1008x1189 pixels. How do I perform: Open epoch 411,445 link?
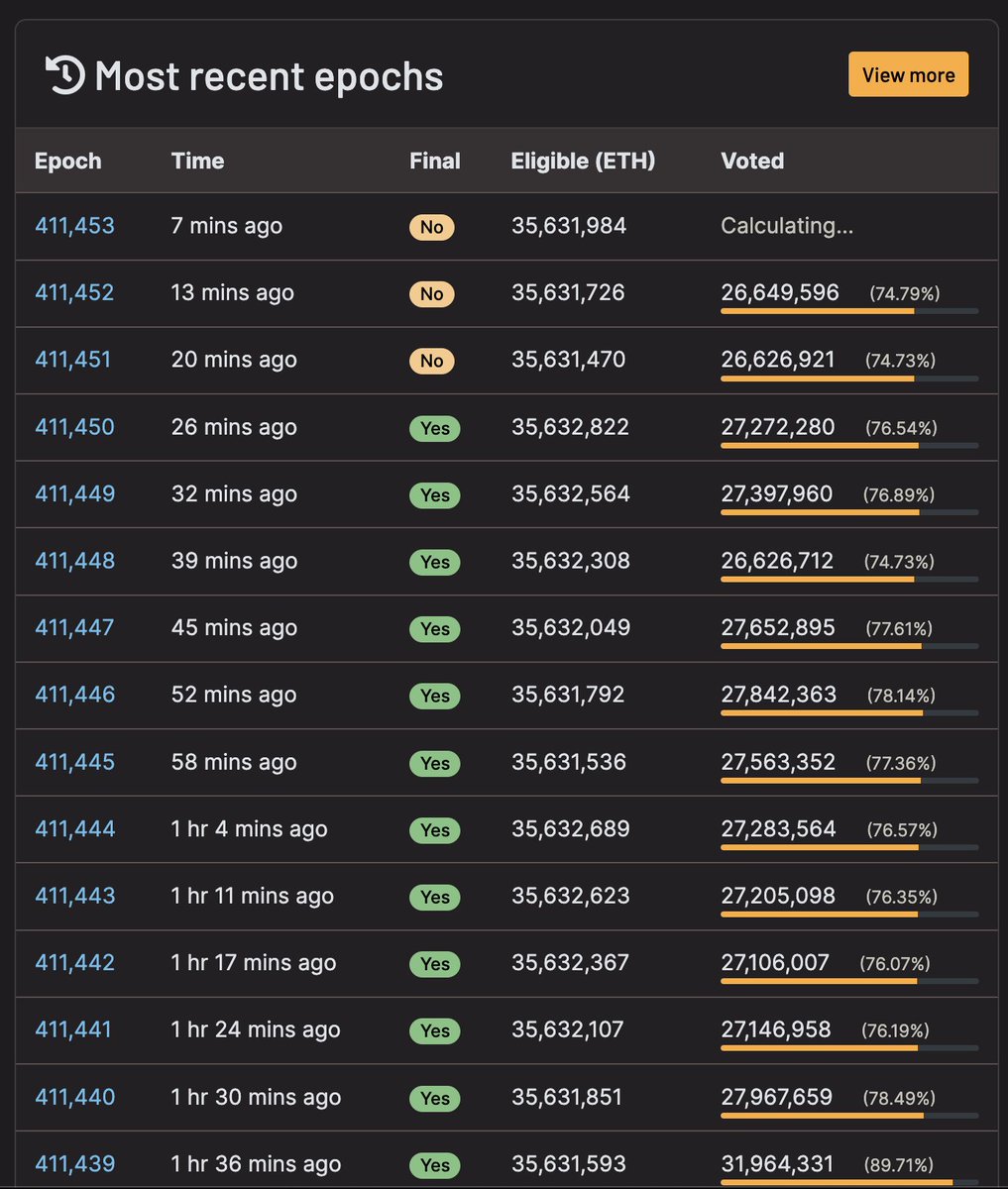pos(74,762)
